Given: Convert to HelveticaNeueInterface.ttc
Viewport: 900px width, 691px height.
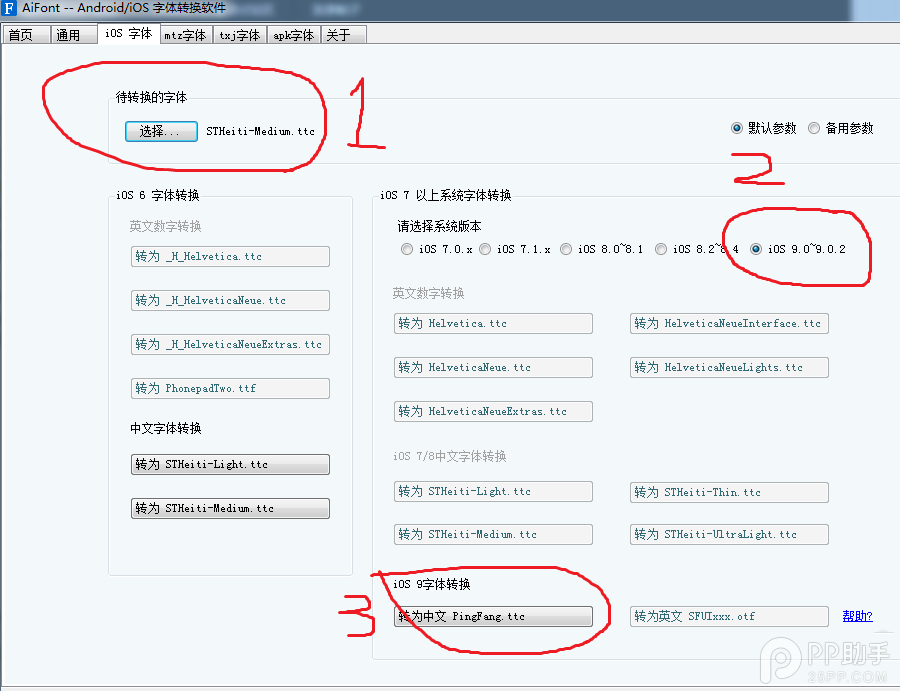Looking at the screenshot, I should pyautogui.click(x=728, y=323).
